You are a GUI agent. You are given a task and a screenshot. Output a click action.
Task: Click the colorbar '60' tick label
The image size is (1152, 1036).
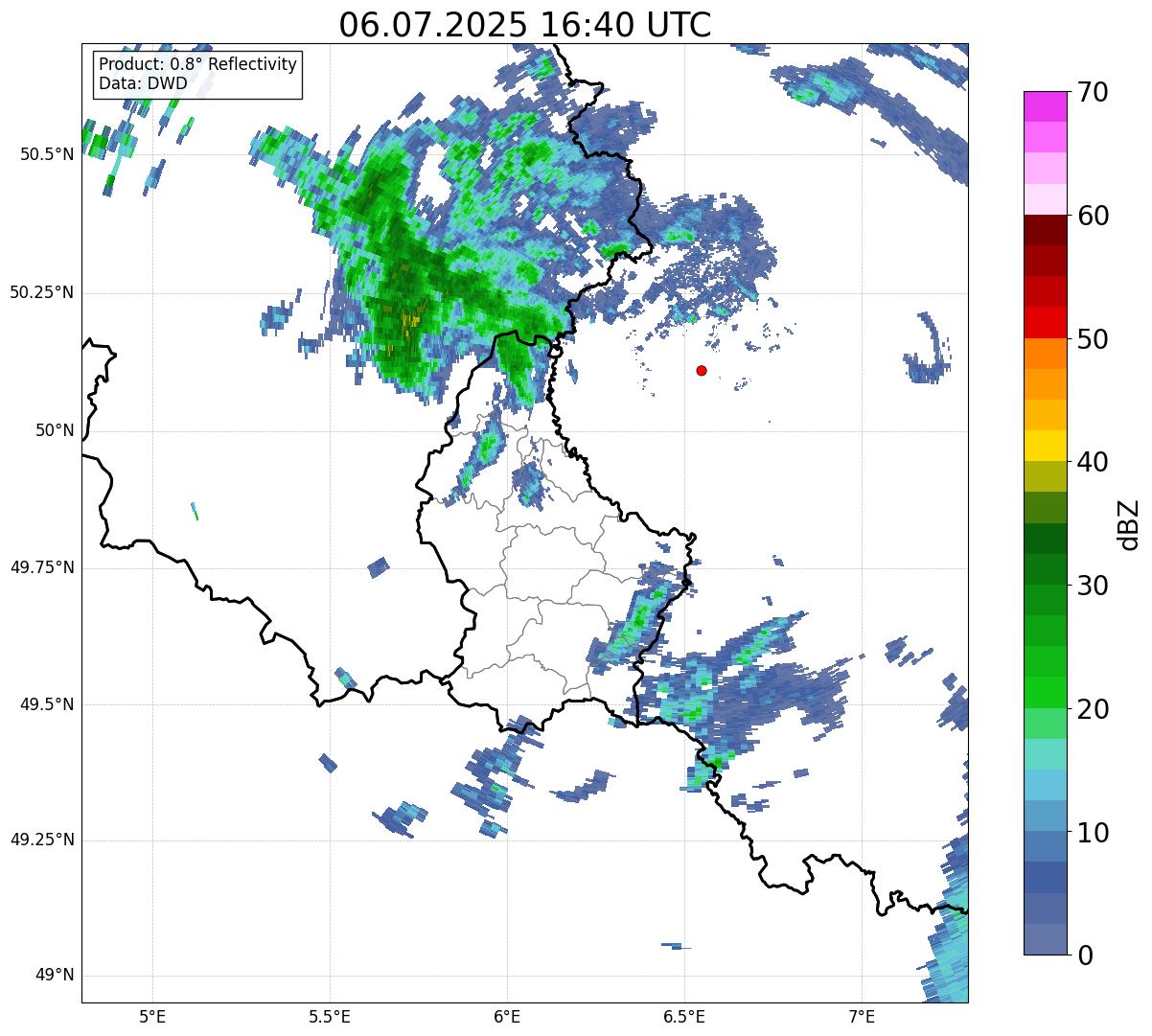point(1093,216)
